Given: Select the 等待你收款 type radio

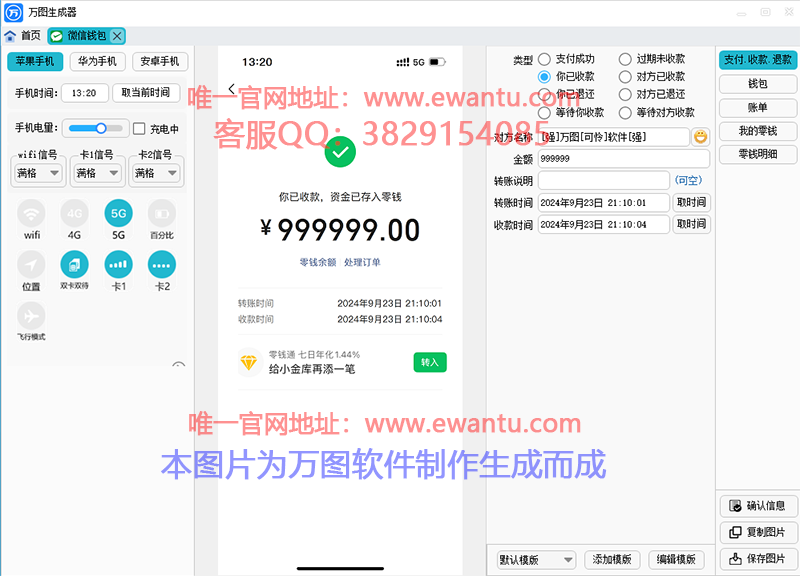Looking at the screenshot, I should tap(544, 112).
